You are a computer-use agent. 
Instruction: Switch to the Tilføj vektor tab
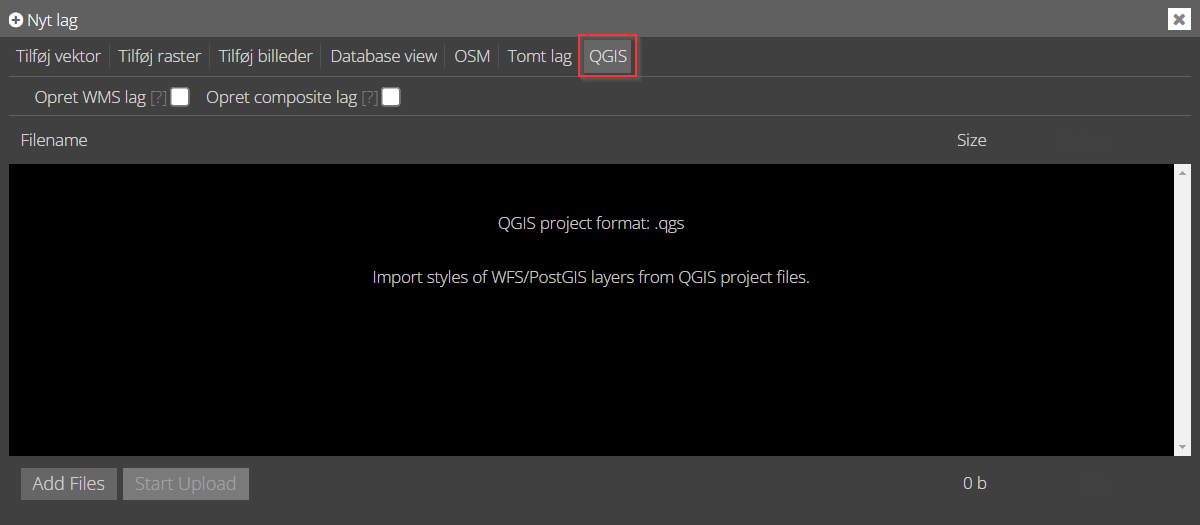tap(58, 56)
